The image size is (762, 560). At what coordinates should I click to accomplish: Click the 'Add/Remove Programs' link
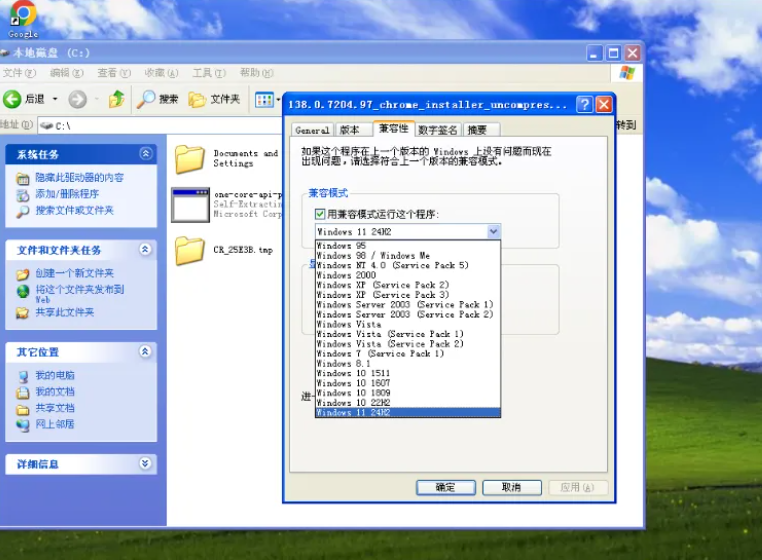pyautogui.click(x=67, y=194)
